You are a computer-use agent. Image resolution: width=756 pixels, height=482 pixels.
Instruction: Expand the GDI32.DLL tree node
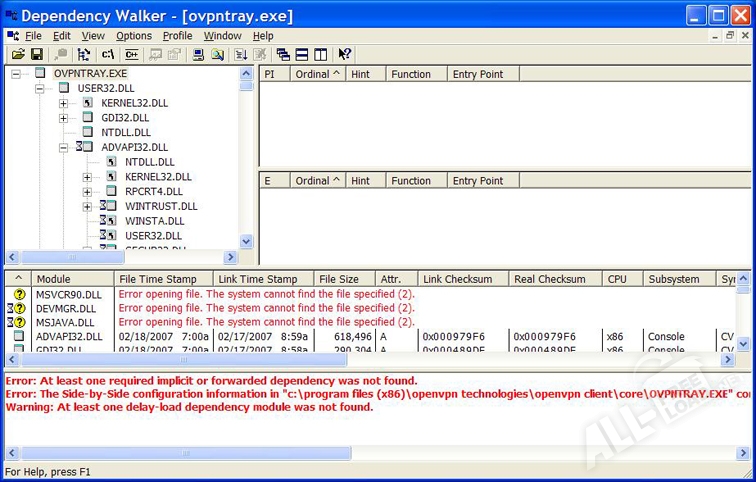point(64,118)
